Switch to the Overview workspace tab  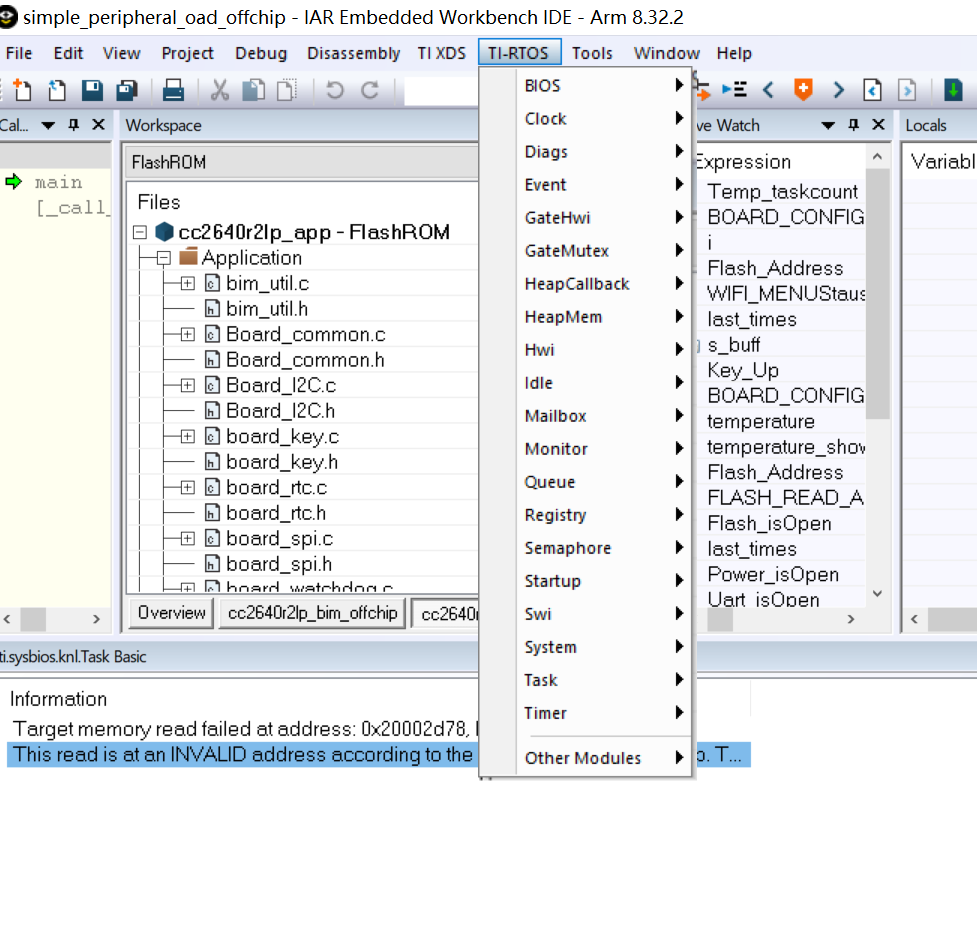[x=171, y=613]
